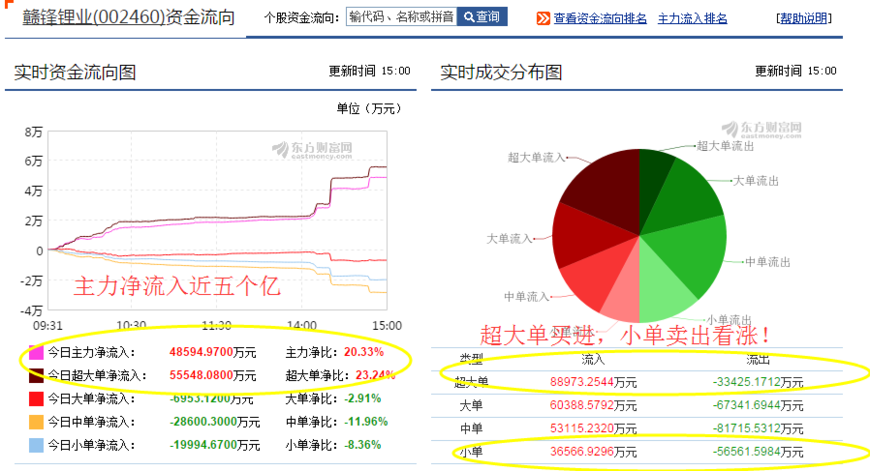Click the 超大单流入 pie chart label
This screenshot has height=471, width=870.
coord(536,158)
